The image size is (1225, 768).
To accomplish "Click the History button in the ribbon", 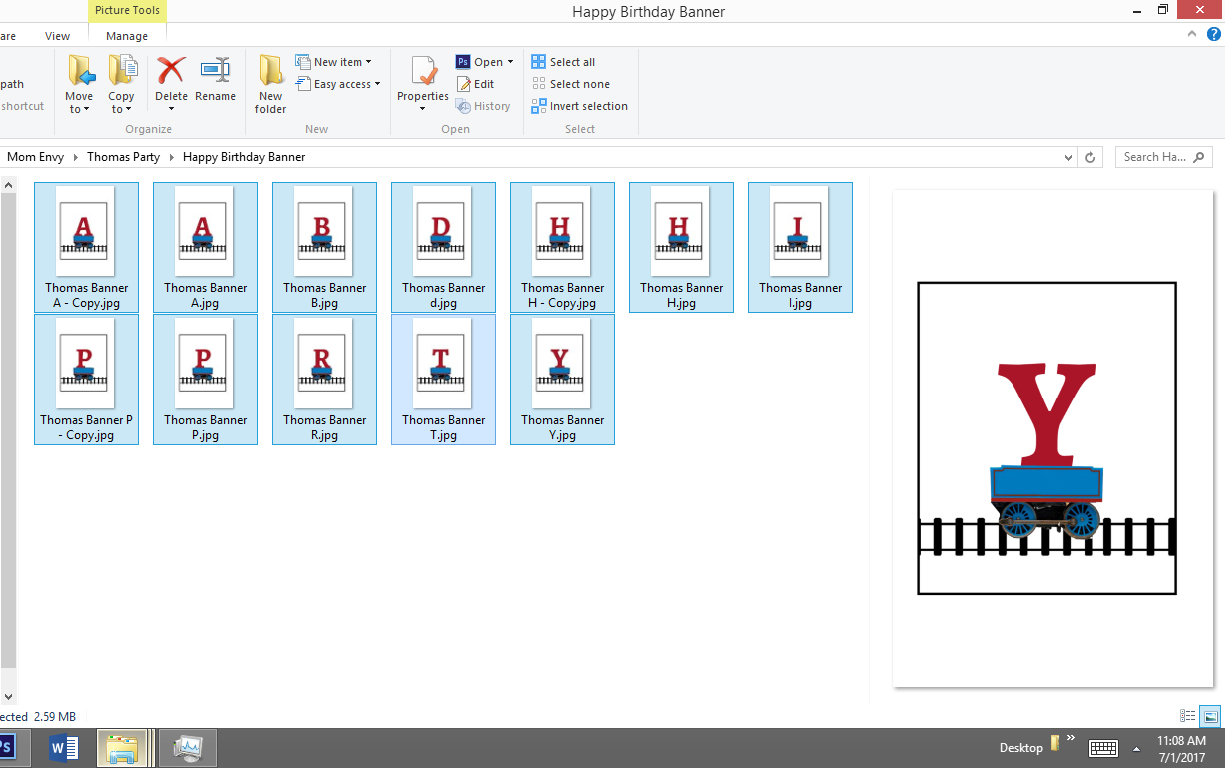I will click(x=483, y=106).
